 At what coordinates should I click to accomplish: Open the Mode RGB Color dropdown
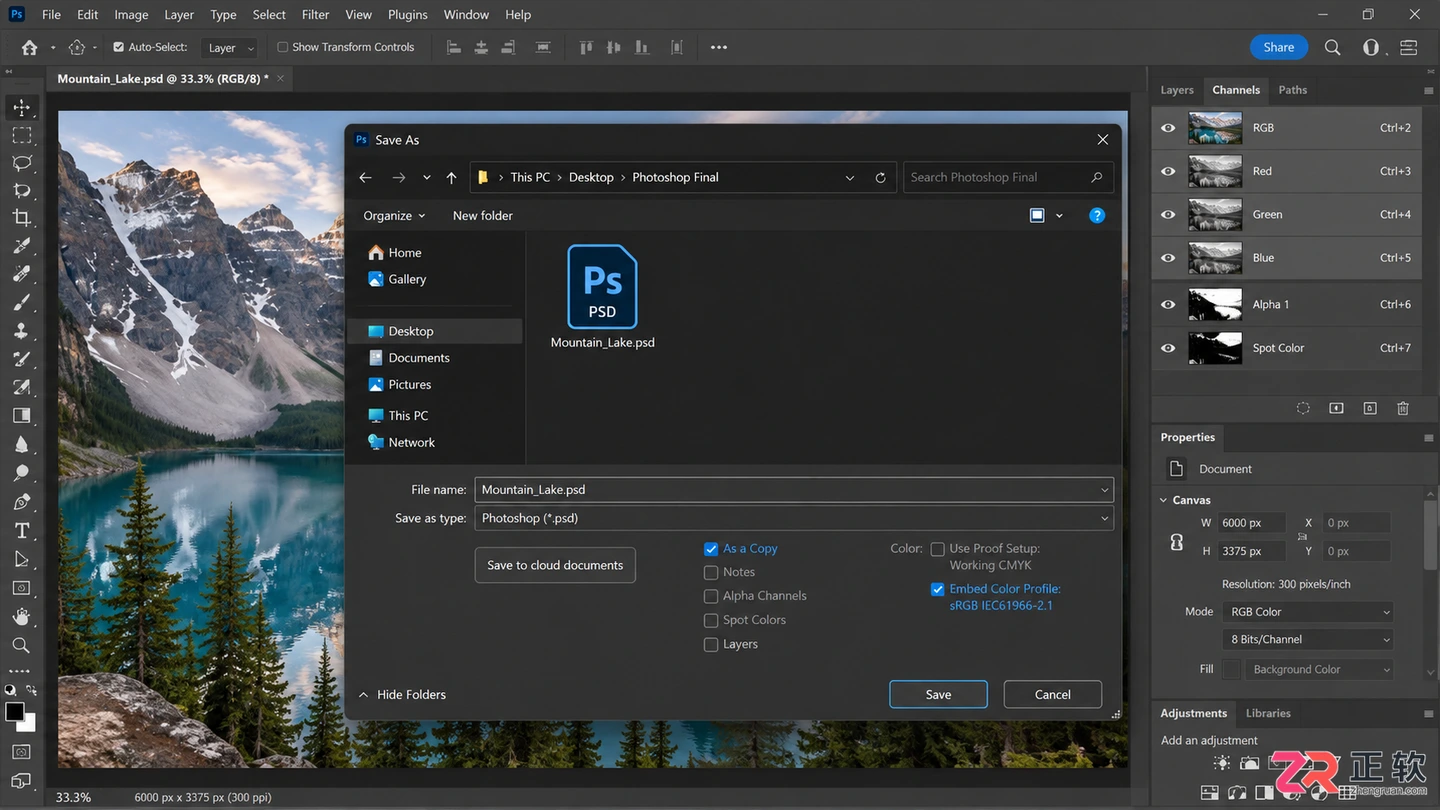(x=1308, y=612)
